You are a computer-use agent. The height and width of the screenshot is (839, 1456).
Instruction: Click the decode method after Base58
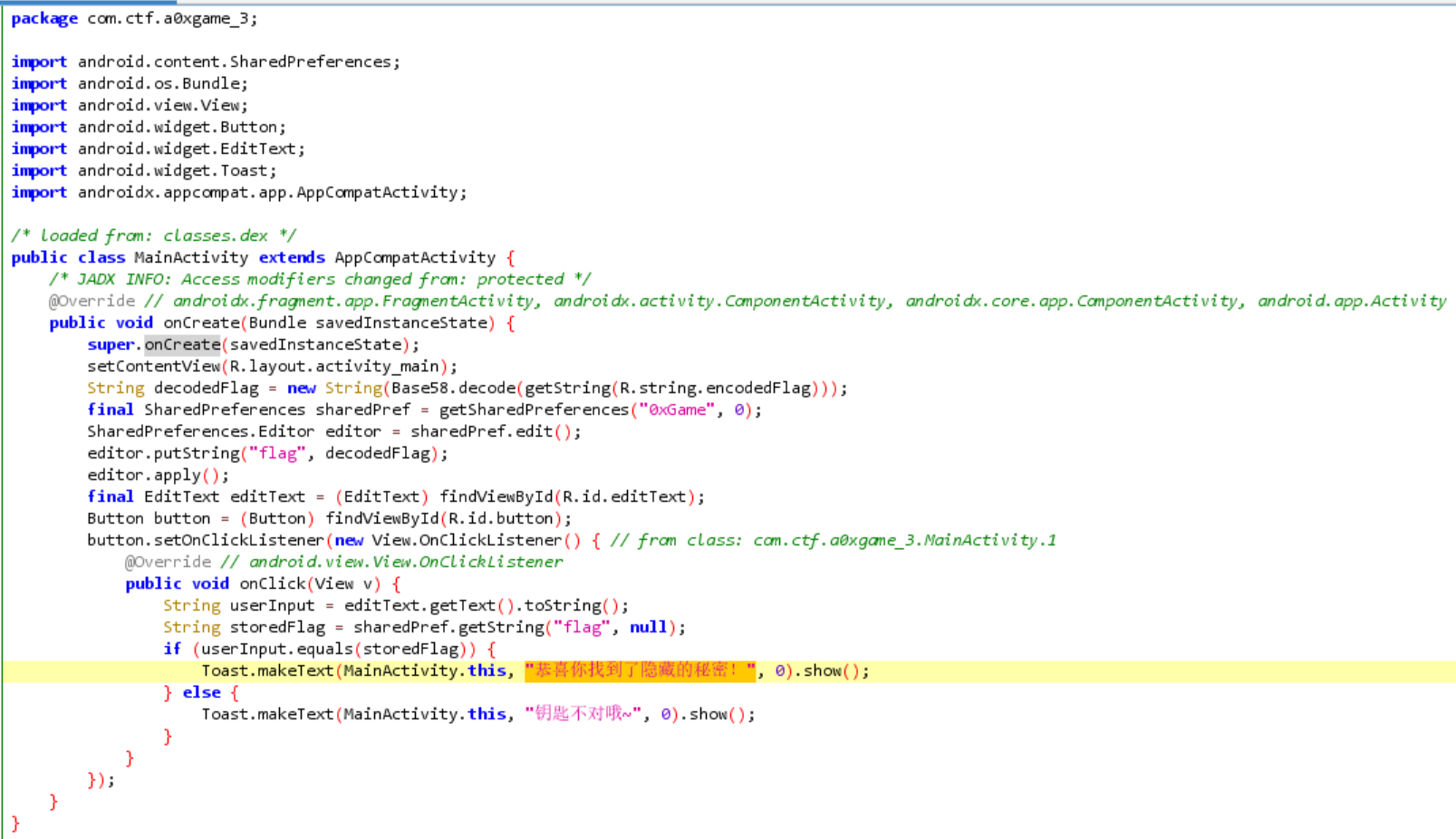pyautogui.click(x=486, y=388)
